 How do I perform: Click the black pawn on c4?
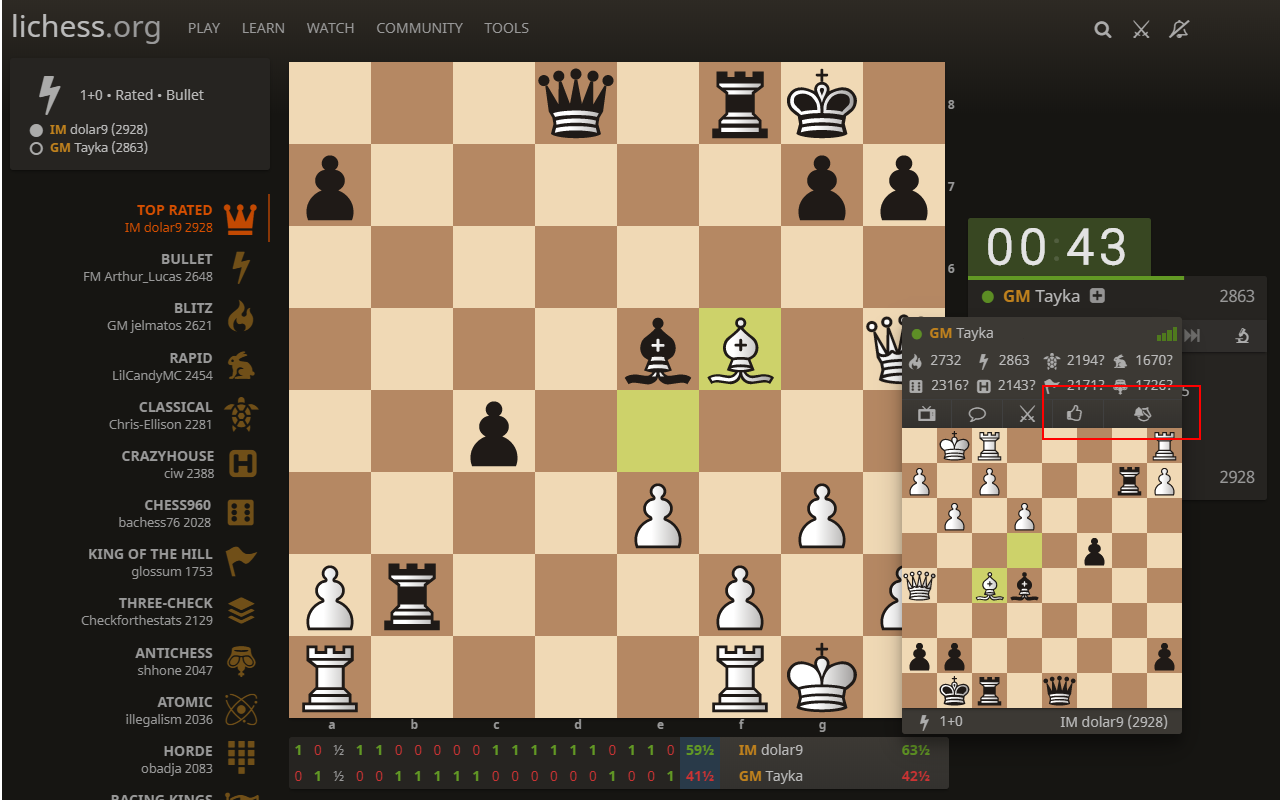pyautogui.click(x=494, y=431)
